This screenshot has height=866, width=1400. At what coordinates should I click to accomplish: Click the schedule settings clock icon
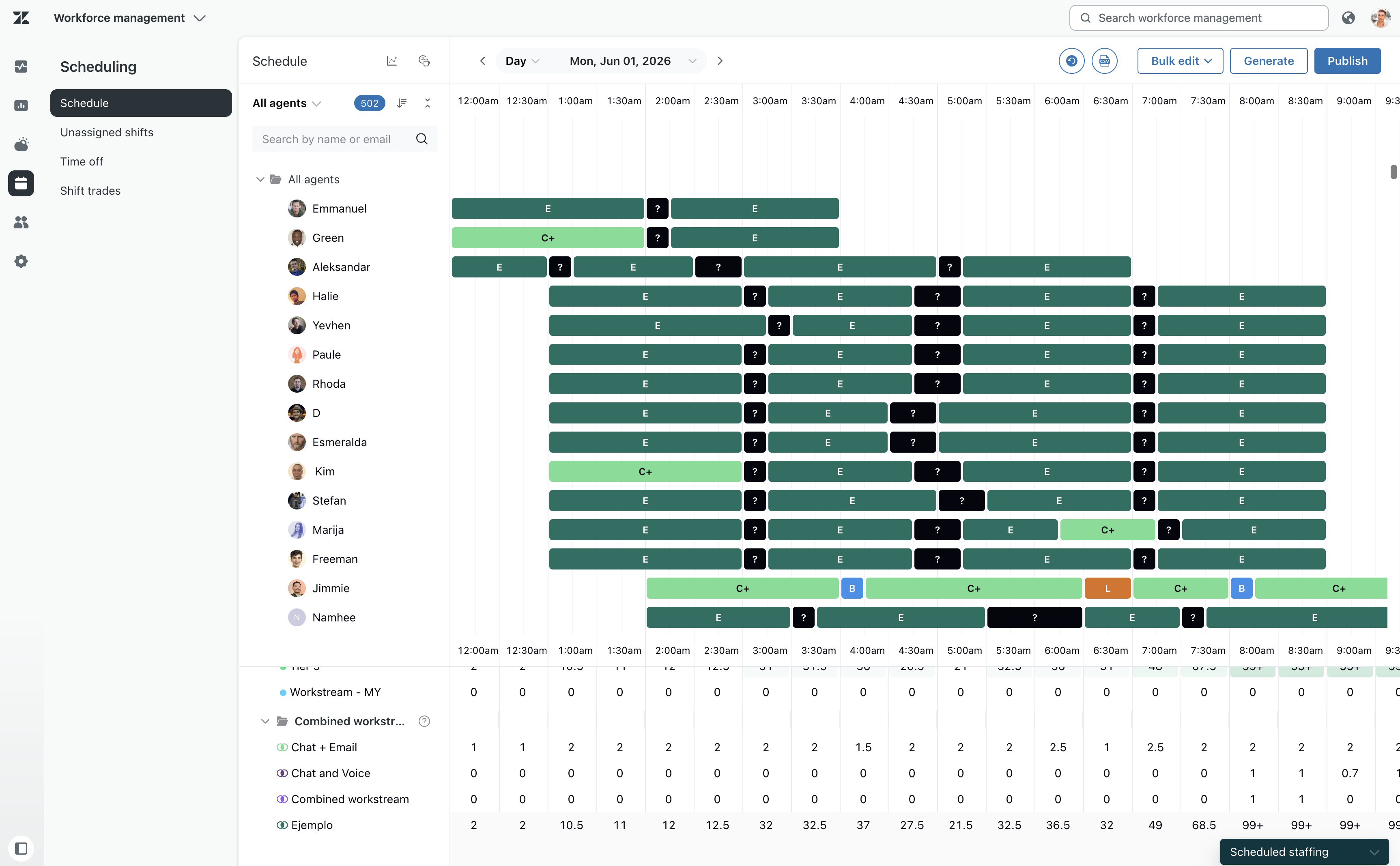coord(424,61)
